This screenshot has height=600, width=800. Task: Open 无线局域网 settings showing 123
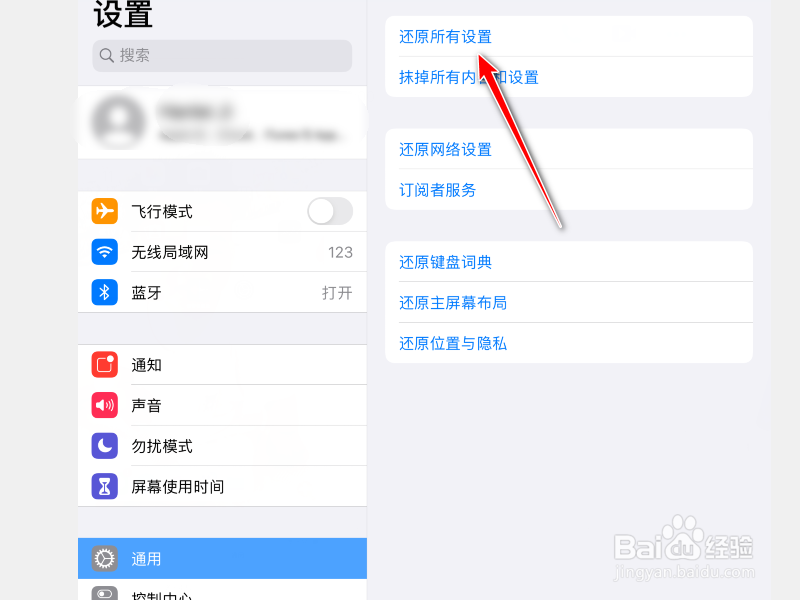click(x=222, y=252)
